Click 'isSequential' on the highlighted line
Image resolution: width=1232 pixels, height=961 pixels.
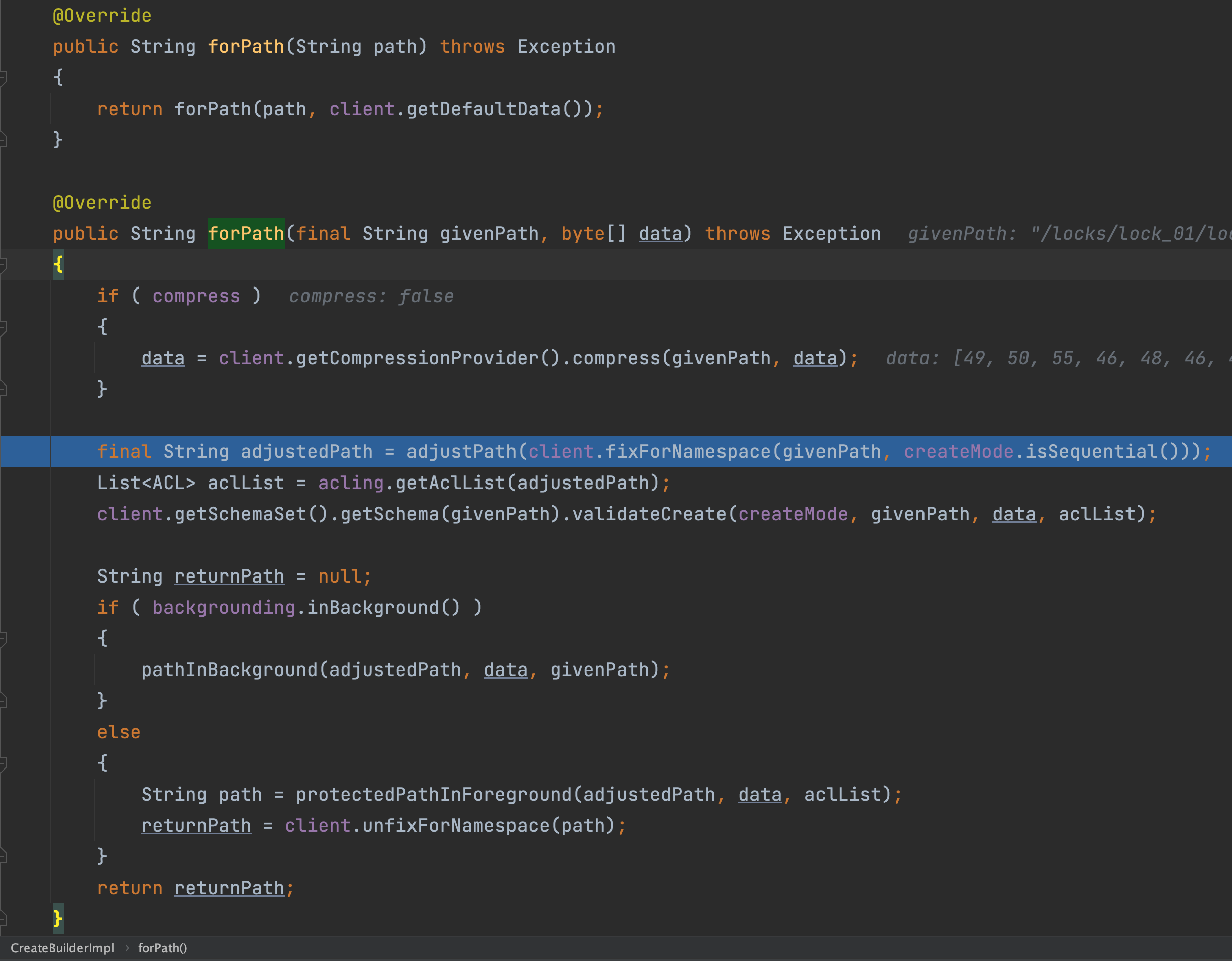1091,451
